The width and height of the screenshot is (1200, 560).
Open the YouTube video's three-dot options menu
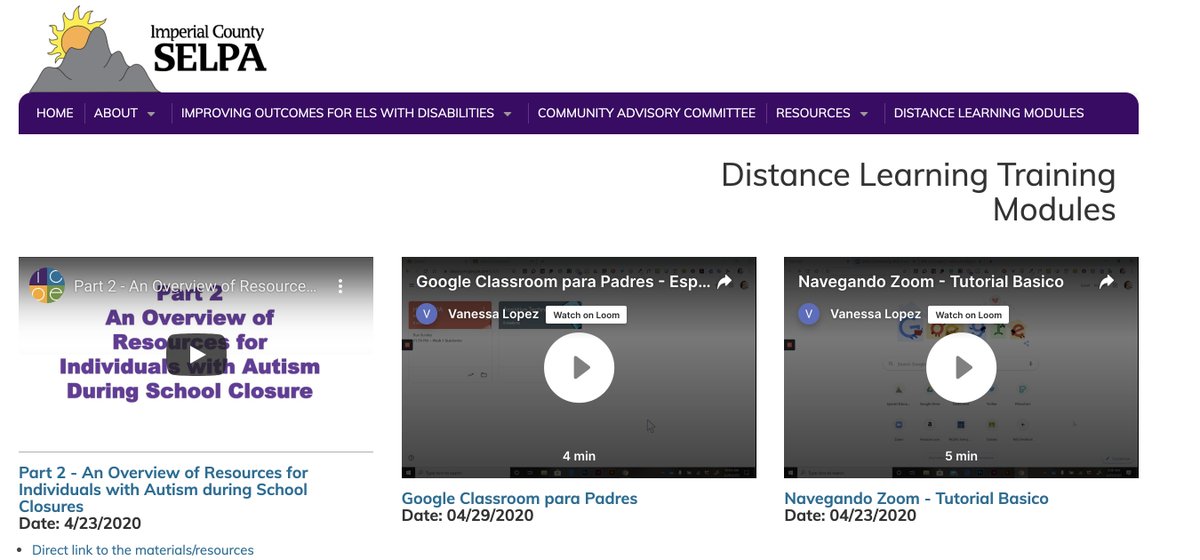tap(340, 286)
